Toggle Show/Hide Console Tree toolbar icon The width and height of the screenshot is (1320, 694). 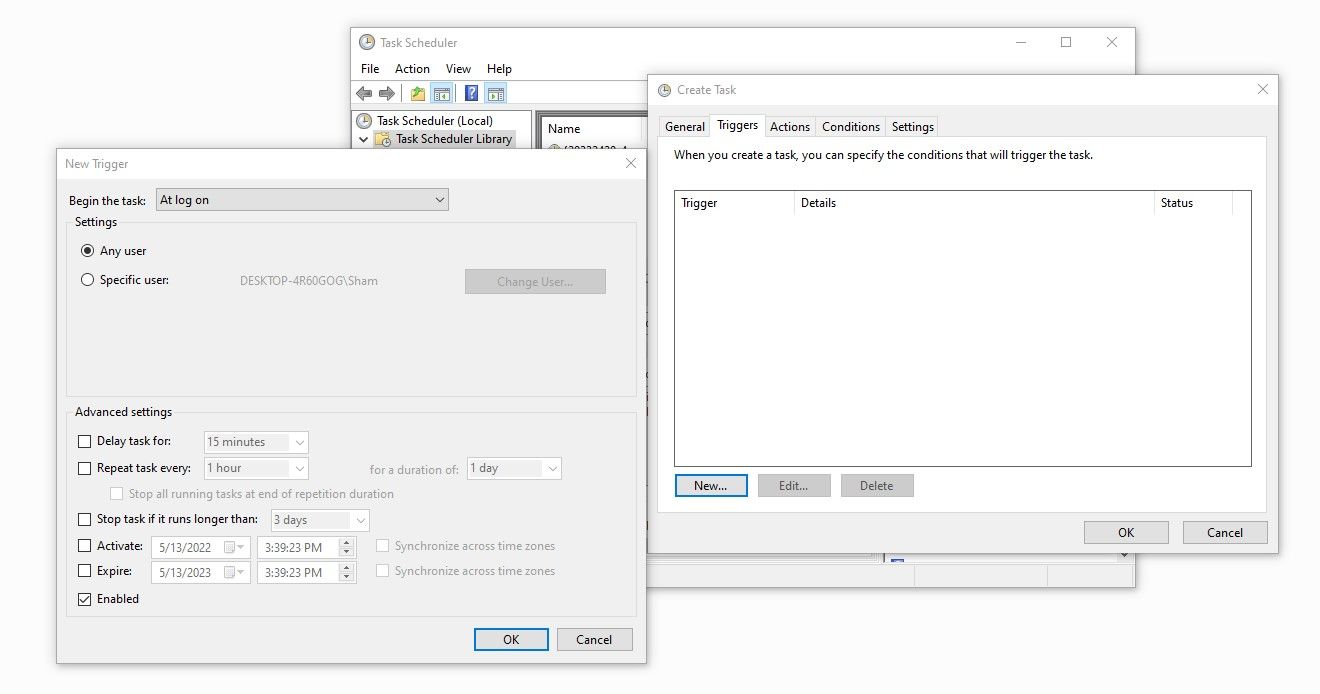coord(441,94)
